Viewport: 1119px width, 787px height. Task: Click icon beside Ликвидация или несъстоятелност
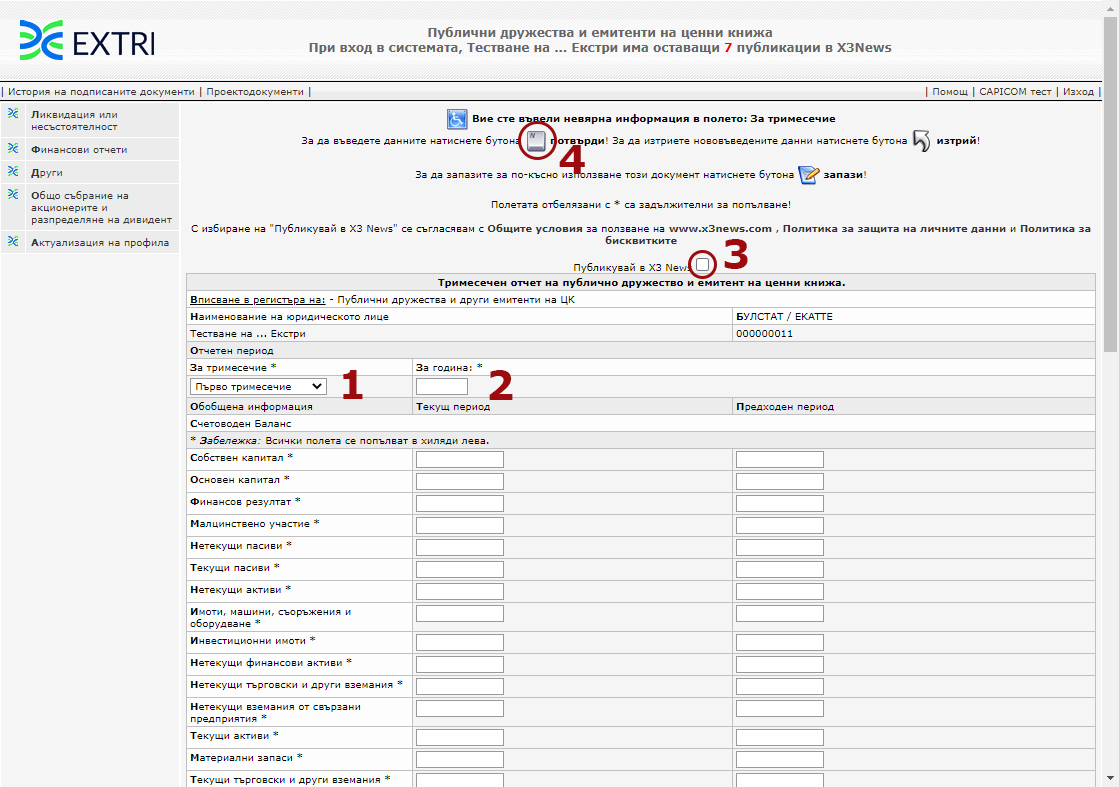[x=13, y=113]
